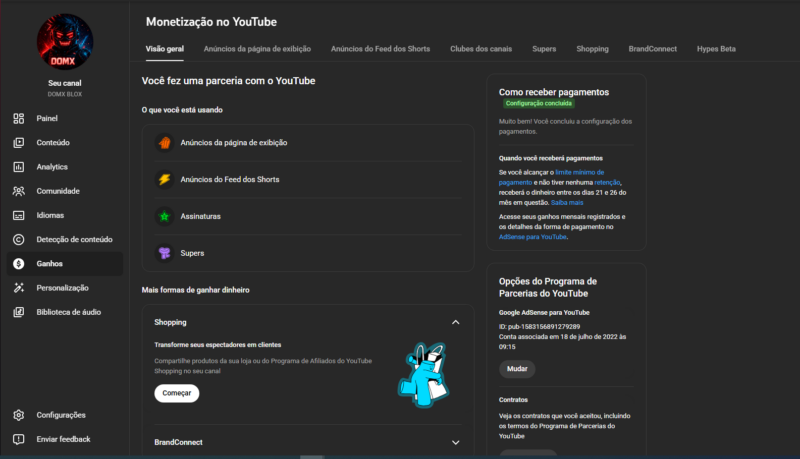
Task: Switch to the Clubes dos canais tab
Action: click(481, 49)
